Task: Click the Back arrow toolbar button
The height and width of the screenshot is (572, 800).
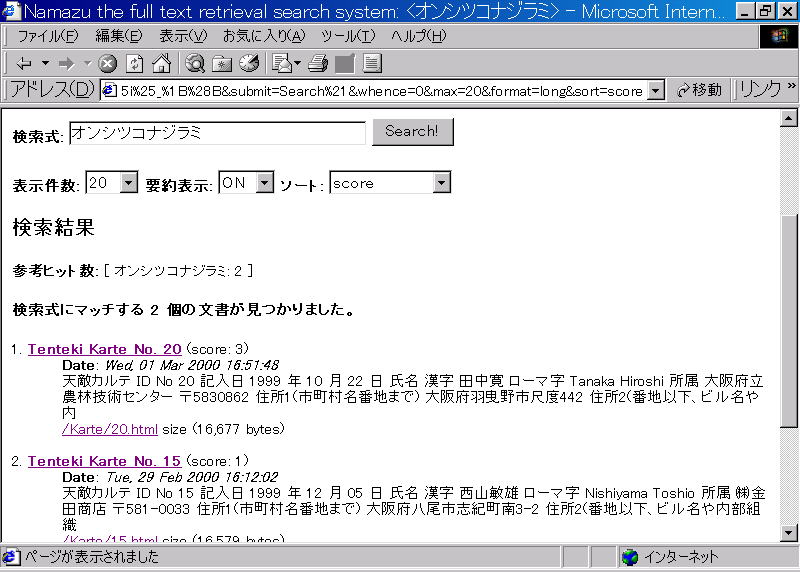Action: tap(23, 64)
